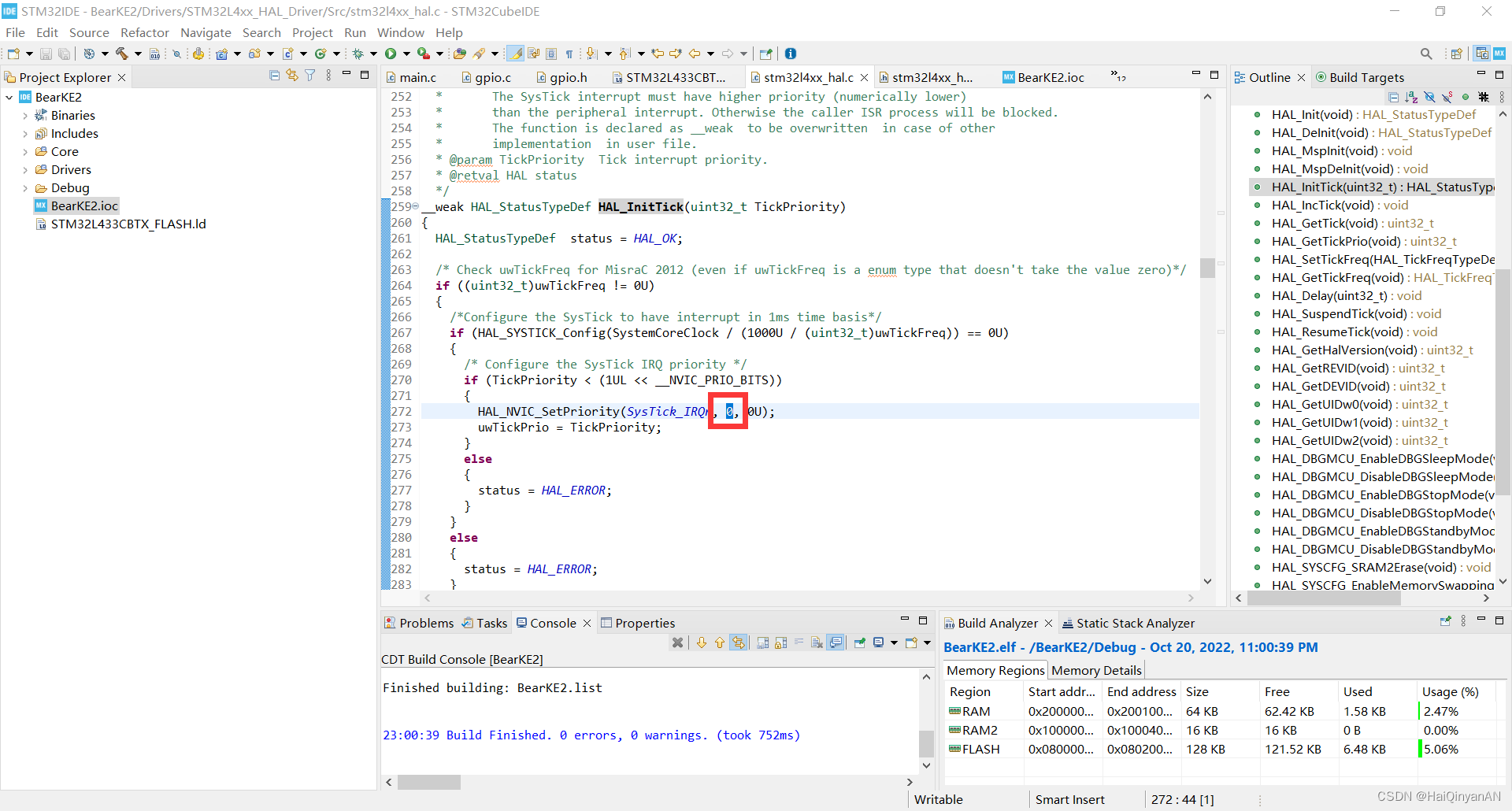Toggle Link with Editor in Project Explorer
The image size is (1512, 811).
point(292,76)
